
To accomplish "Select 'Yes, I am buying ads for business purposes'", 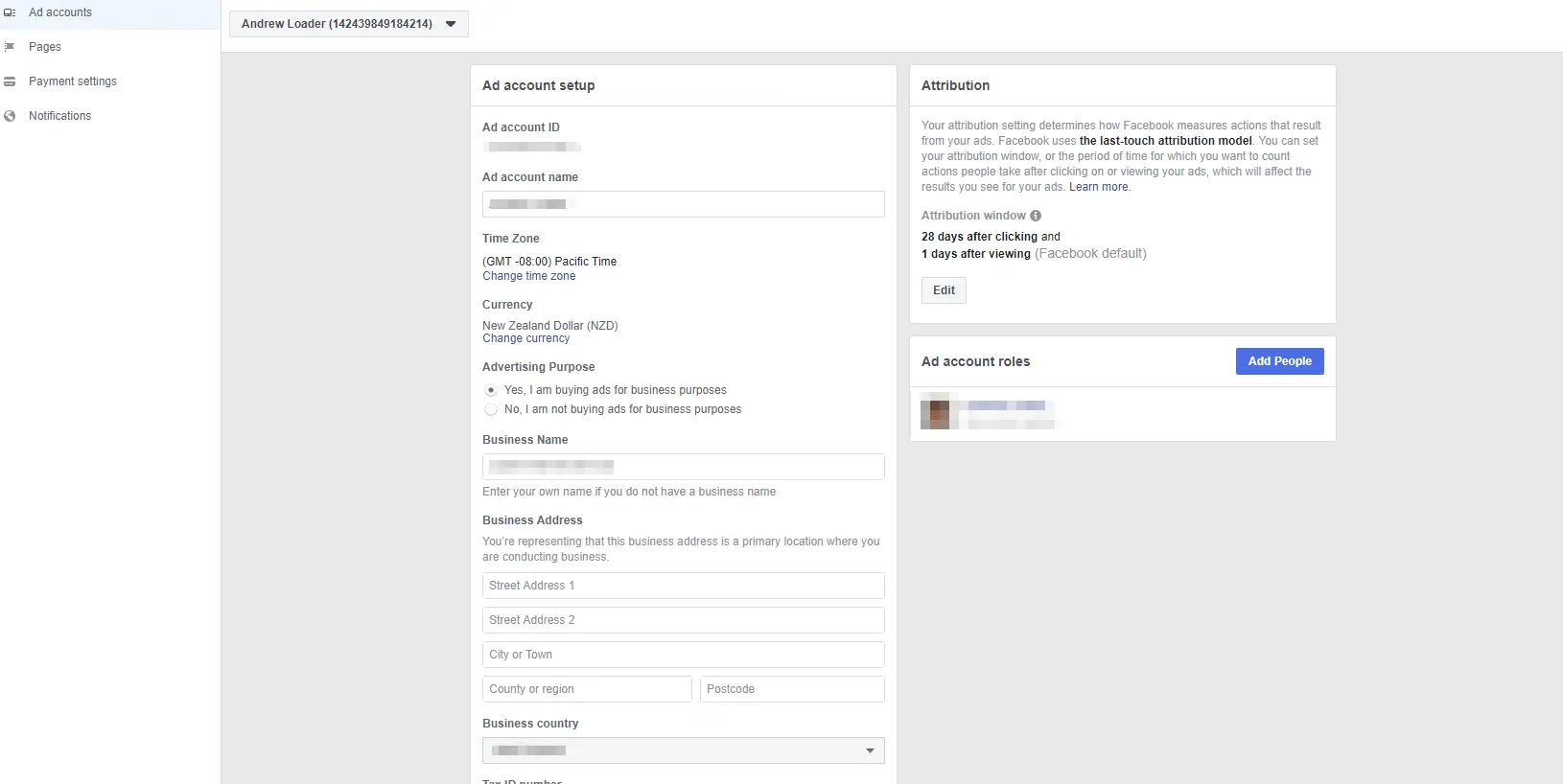I will (491, 390).
